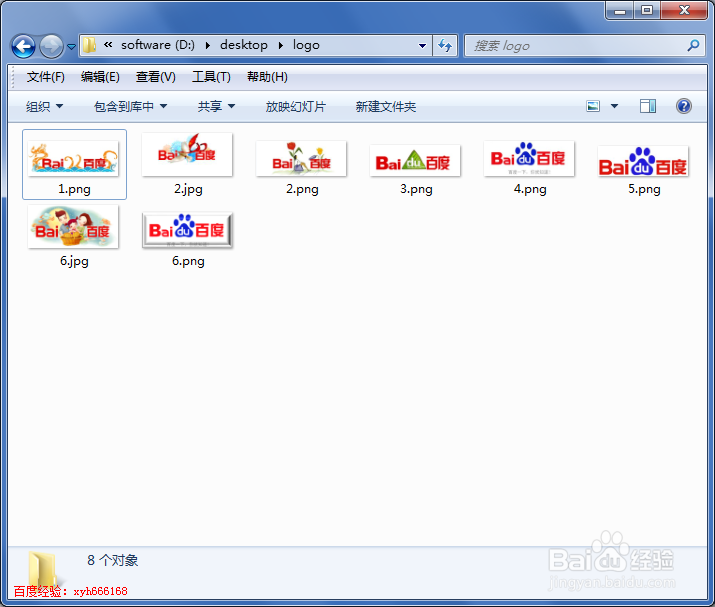Select software (D:) in address path
The image size is (715, 607).
(x=158, y=45)
